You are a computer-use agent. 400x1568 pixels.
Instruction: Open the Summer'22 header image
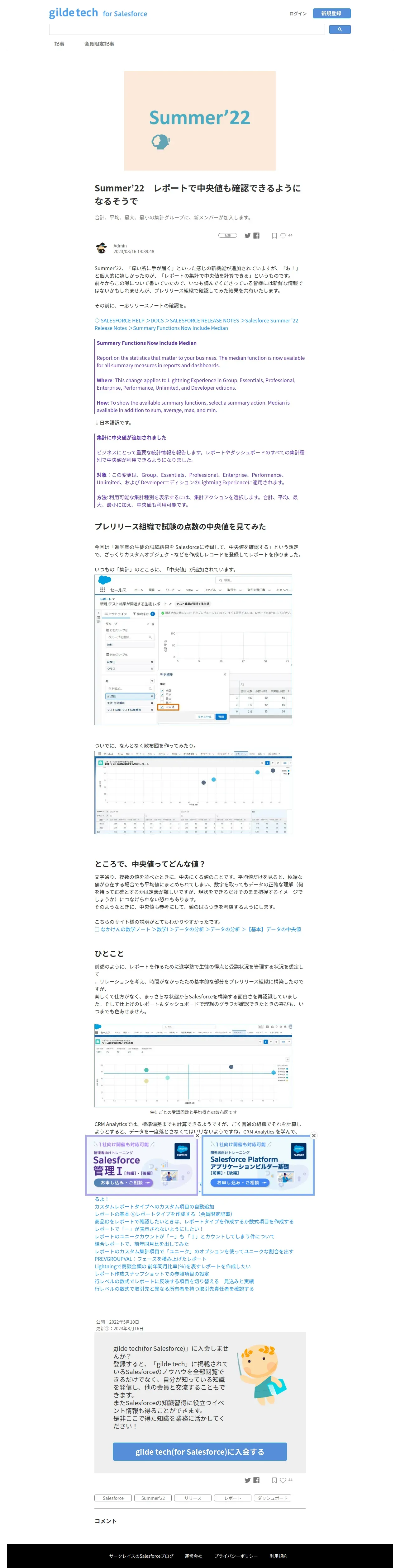pos(200,120)
